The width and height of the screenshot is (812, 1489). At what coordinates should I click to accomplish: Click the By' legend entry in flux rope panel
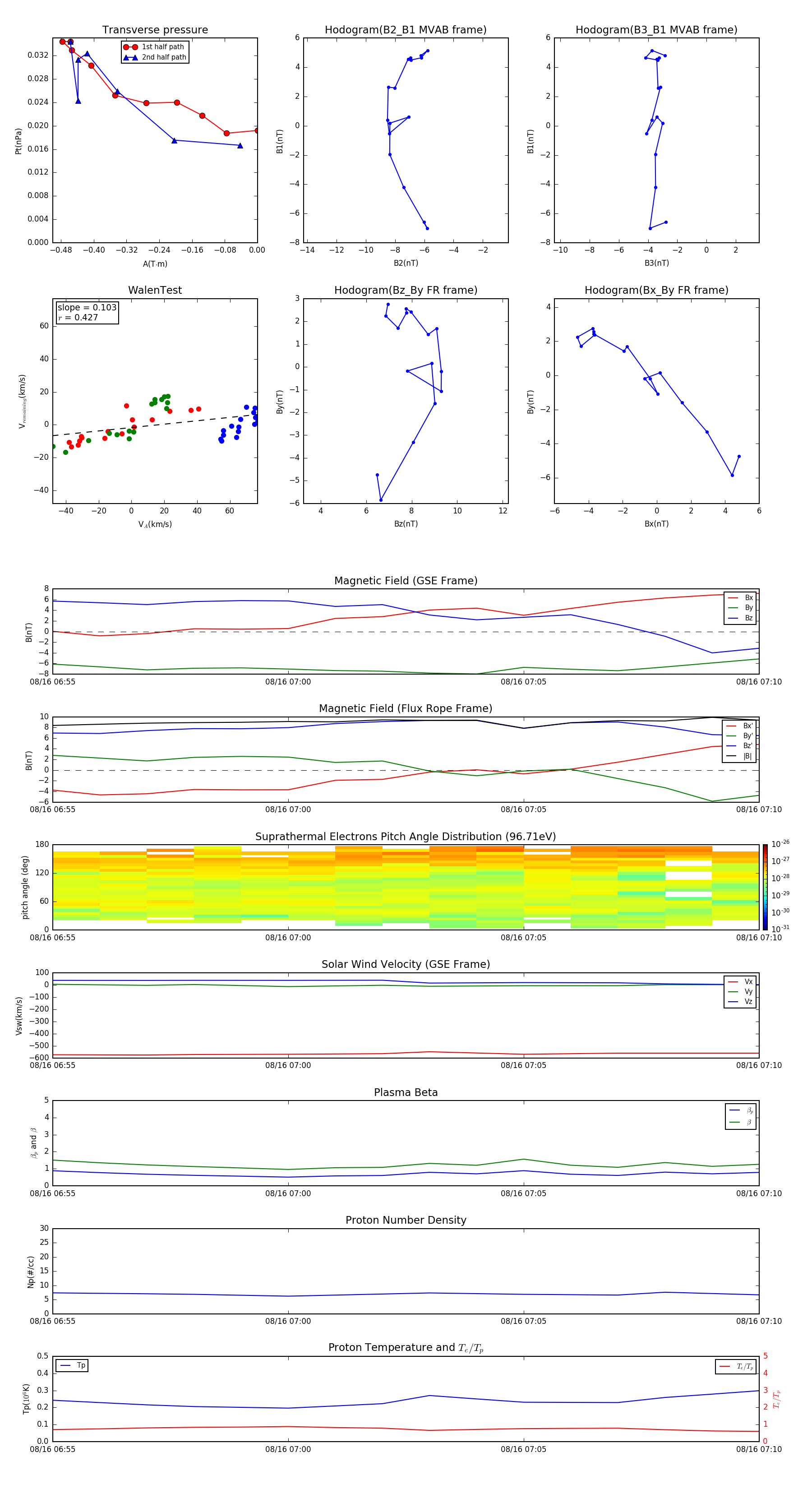point(740,736)
